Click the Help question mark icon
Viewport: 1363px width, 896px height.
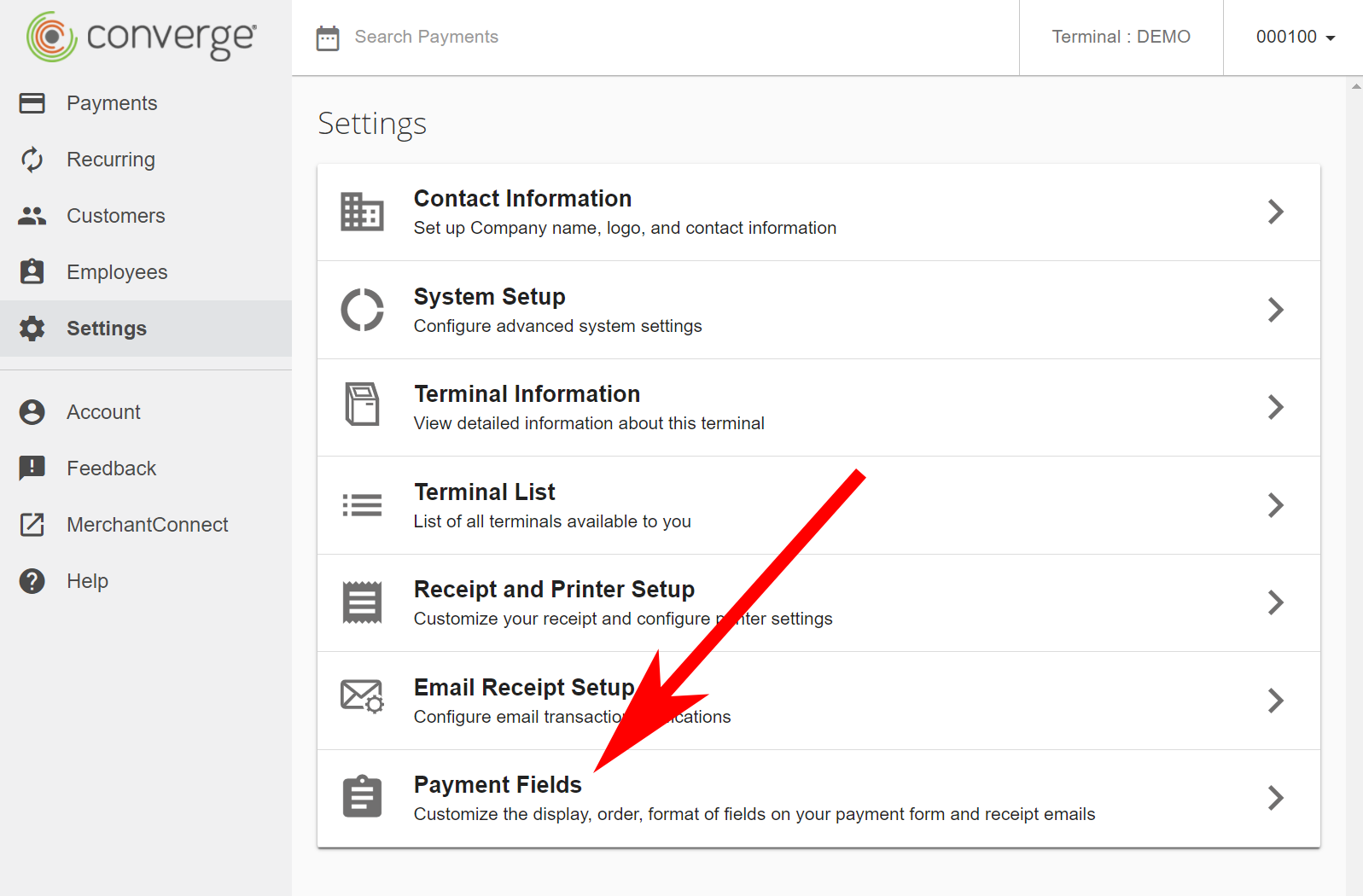tap(32, 581)
